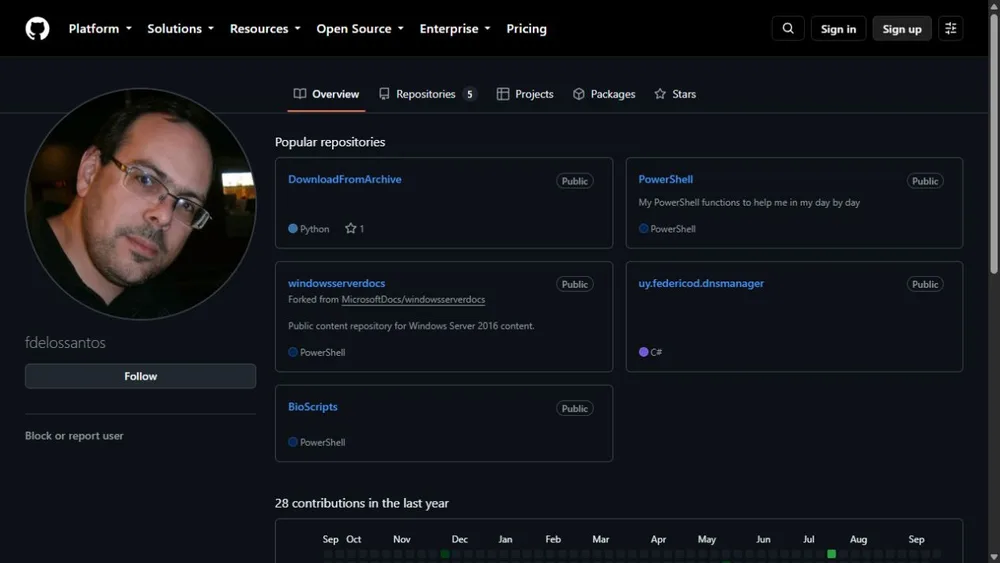Switch to the Projects tab

tap(525, 94)
